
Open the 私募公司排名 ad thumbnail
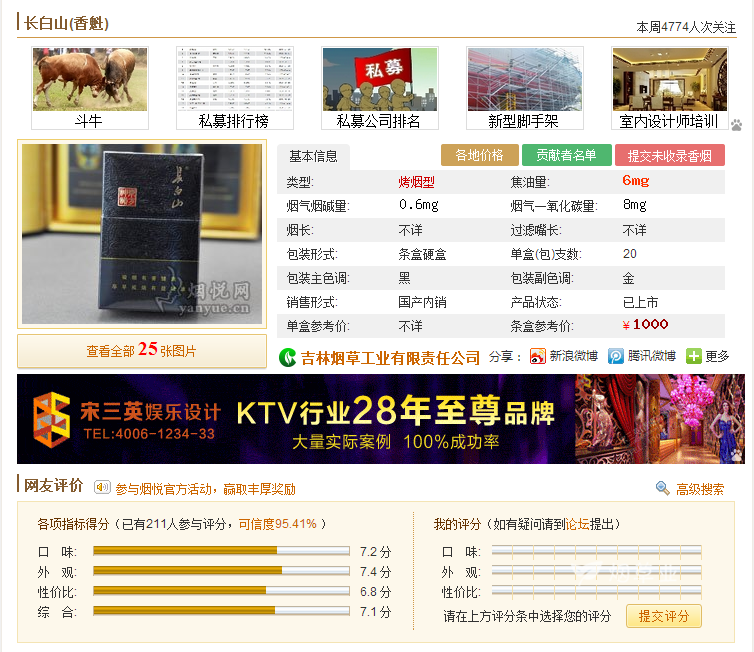[380, 88]
